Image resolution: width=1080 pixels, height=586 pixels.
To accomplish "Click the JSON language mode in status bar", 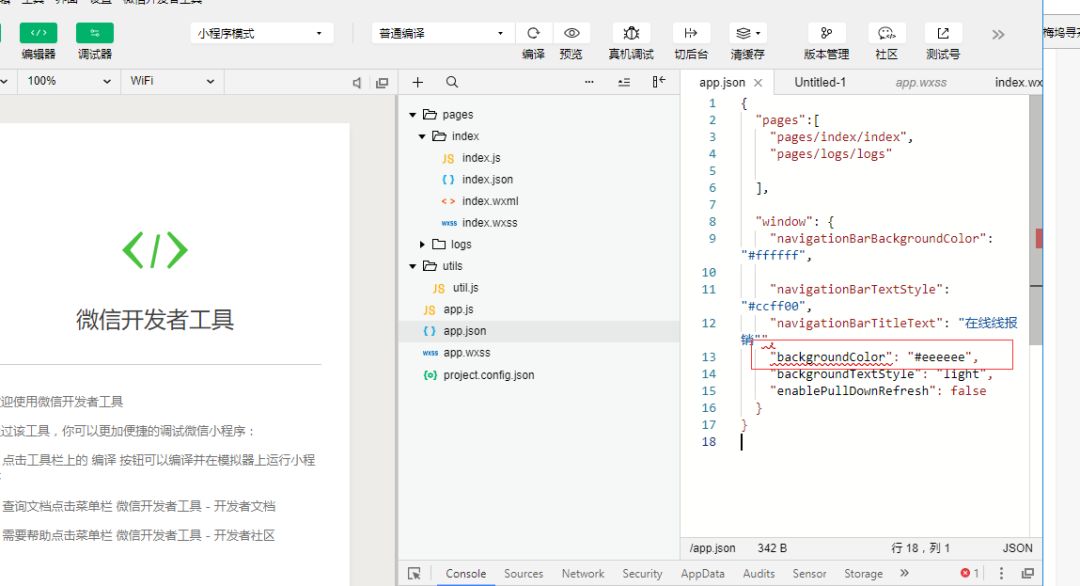I will click(1017, 548).
